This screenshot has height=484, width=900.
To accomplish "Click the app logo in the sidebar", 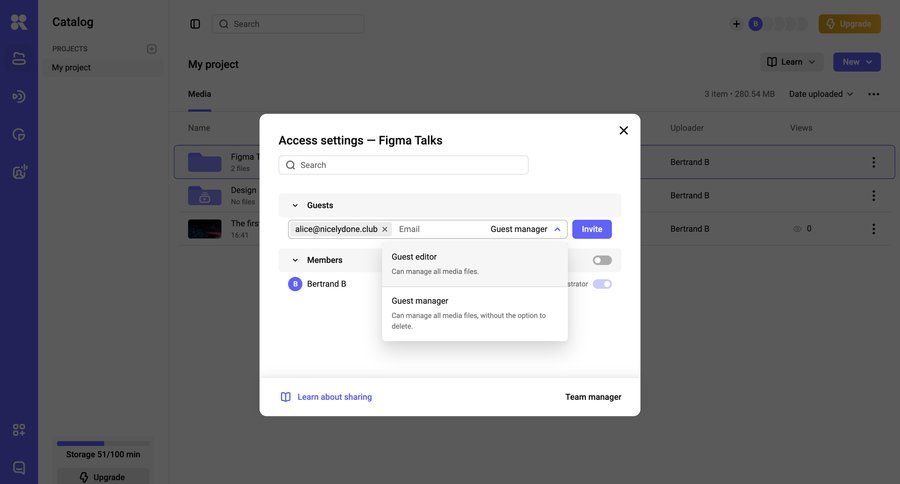I will point(19,22).
